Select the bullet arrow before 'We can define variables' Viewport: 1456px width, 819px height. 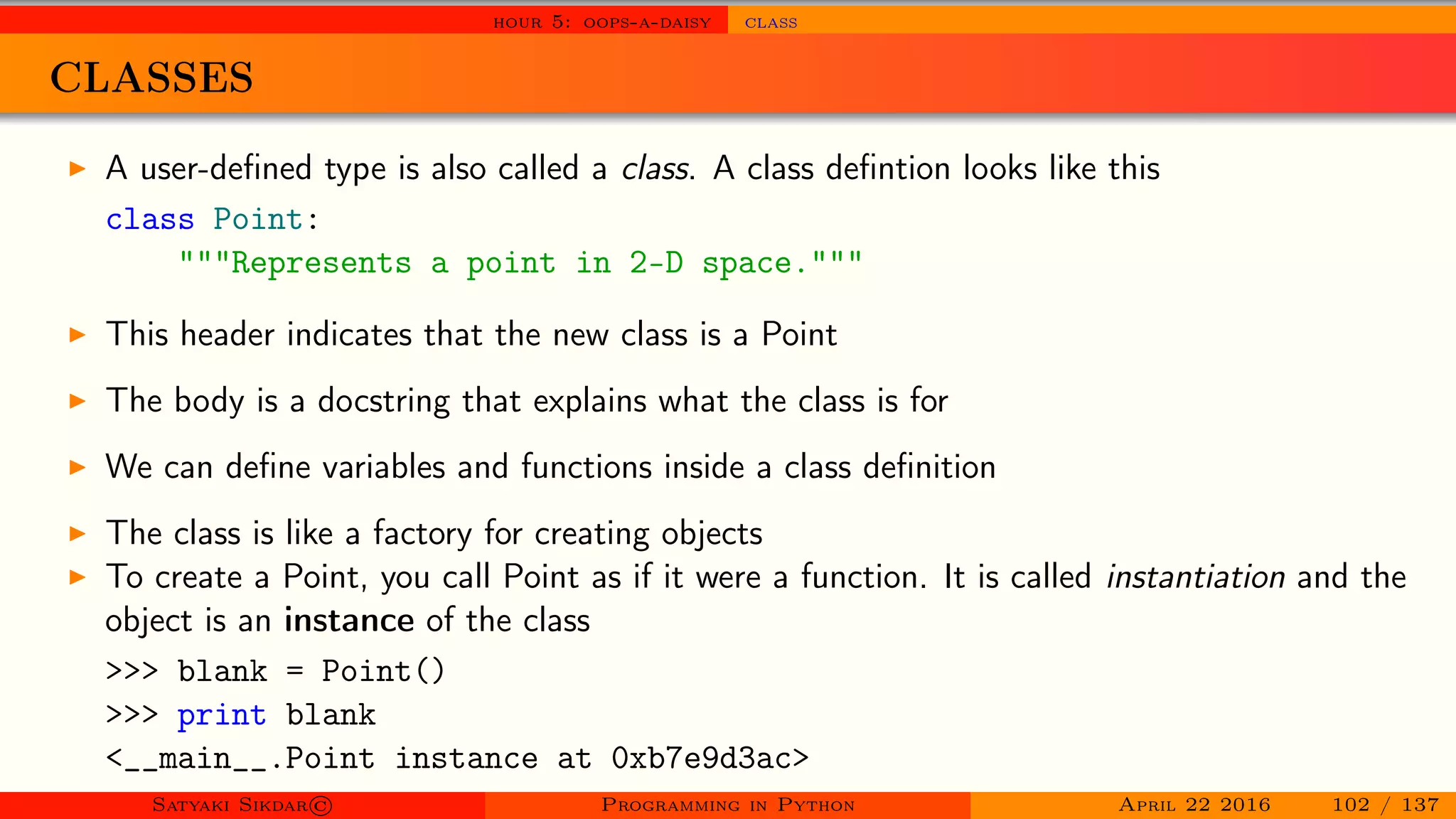point(77,467)
